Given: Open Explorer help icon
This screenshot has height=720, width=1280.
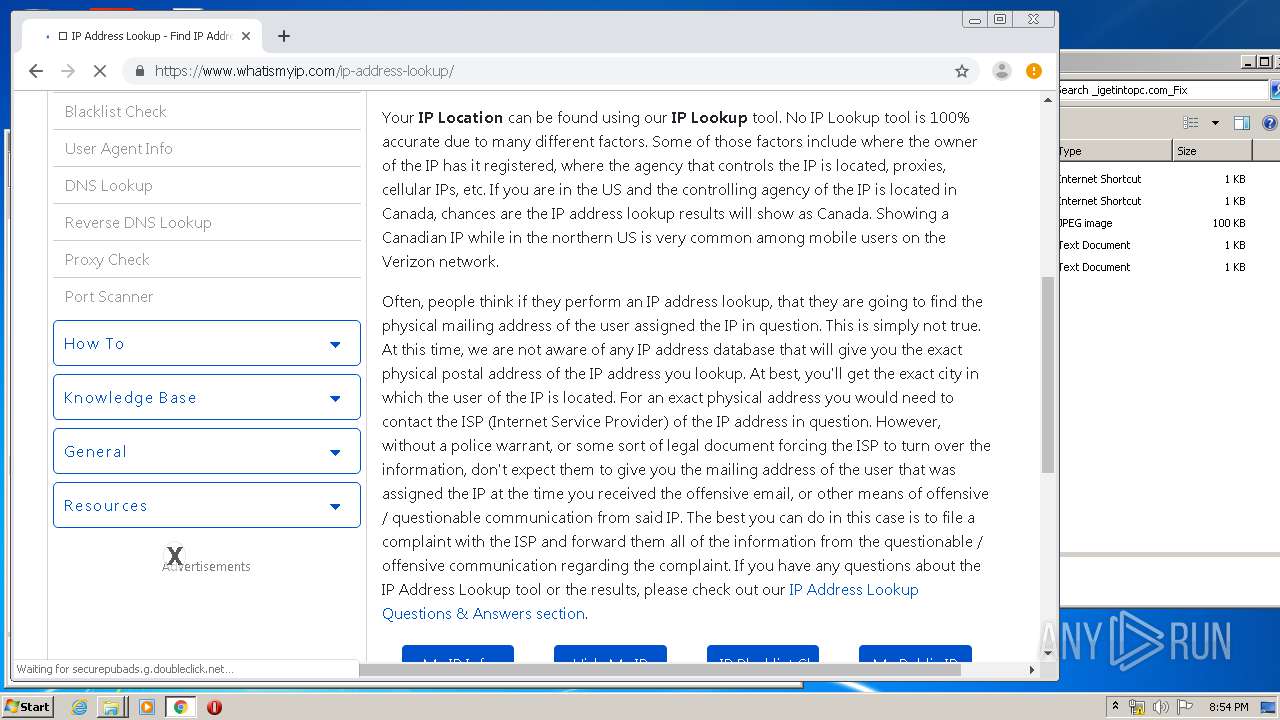Looking at the screenshot, I should pyautogui.click(x=1270, y=123).
